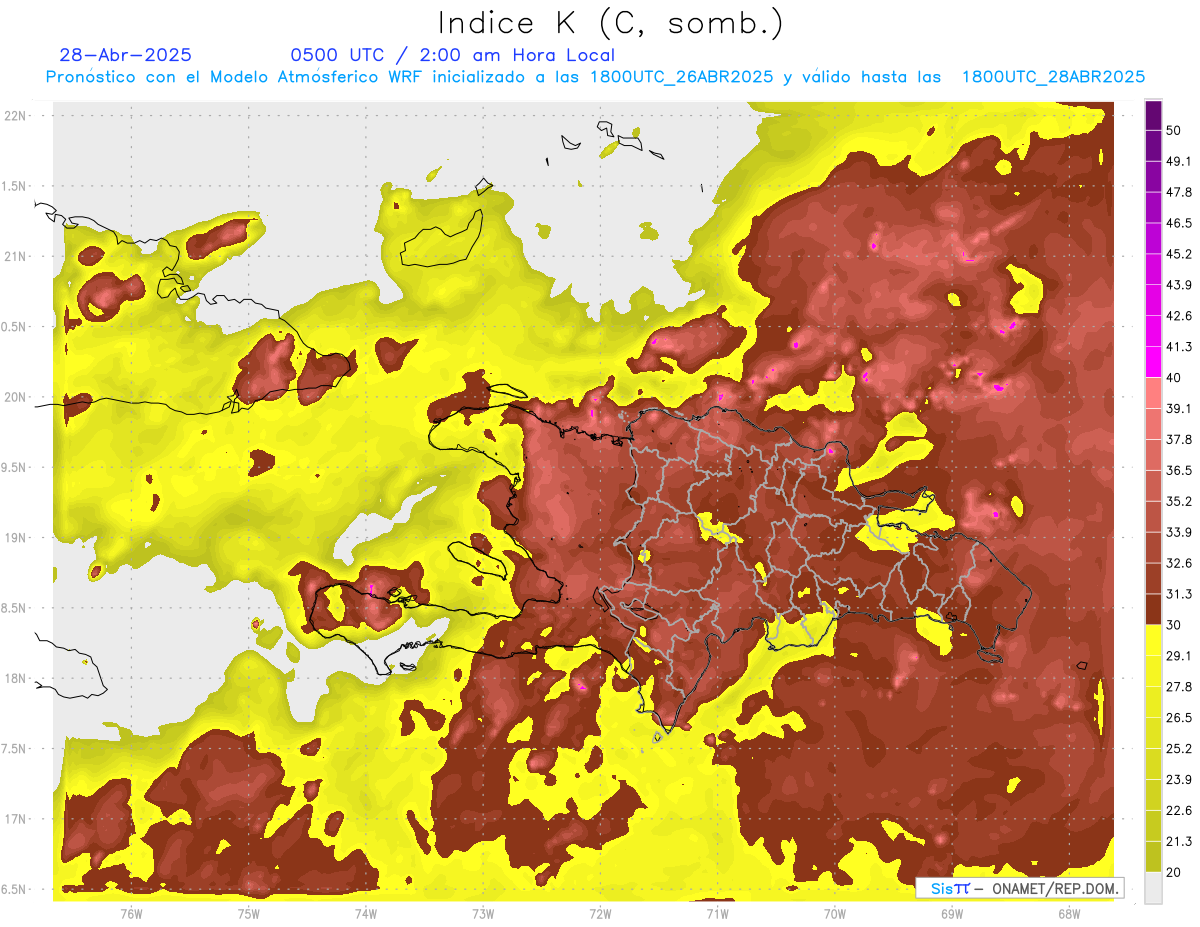This screenshot has width=1200, height=927.
Task: Click the '46.5' color scale value
Action: [x=1179, y=223]
